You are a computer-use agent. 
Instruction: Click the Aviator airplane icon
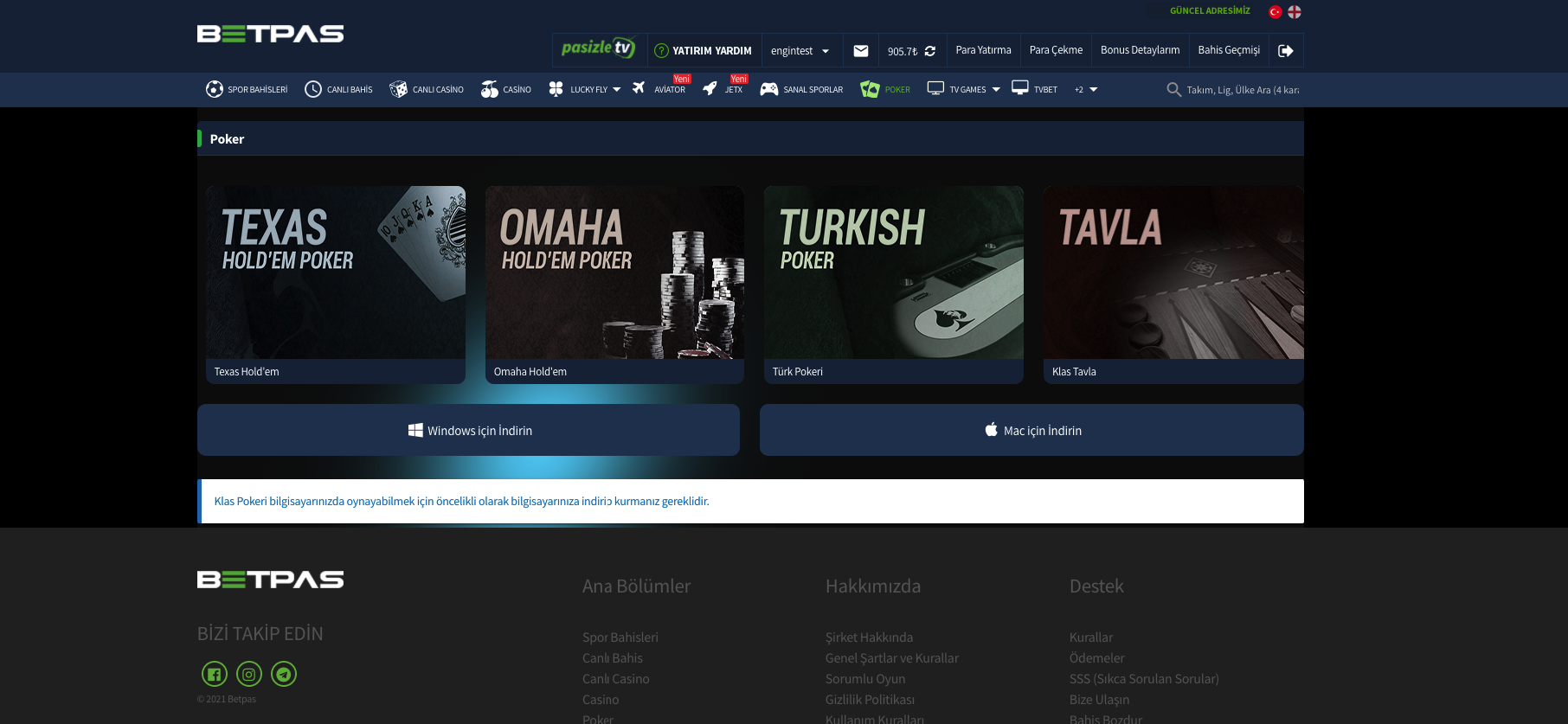point(639,88)
